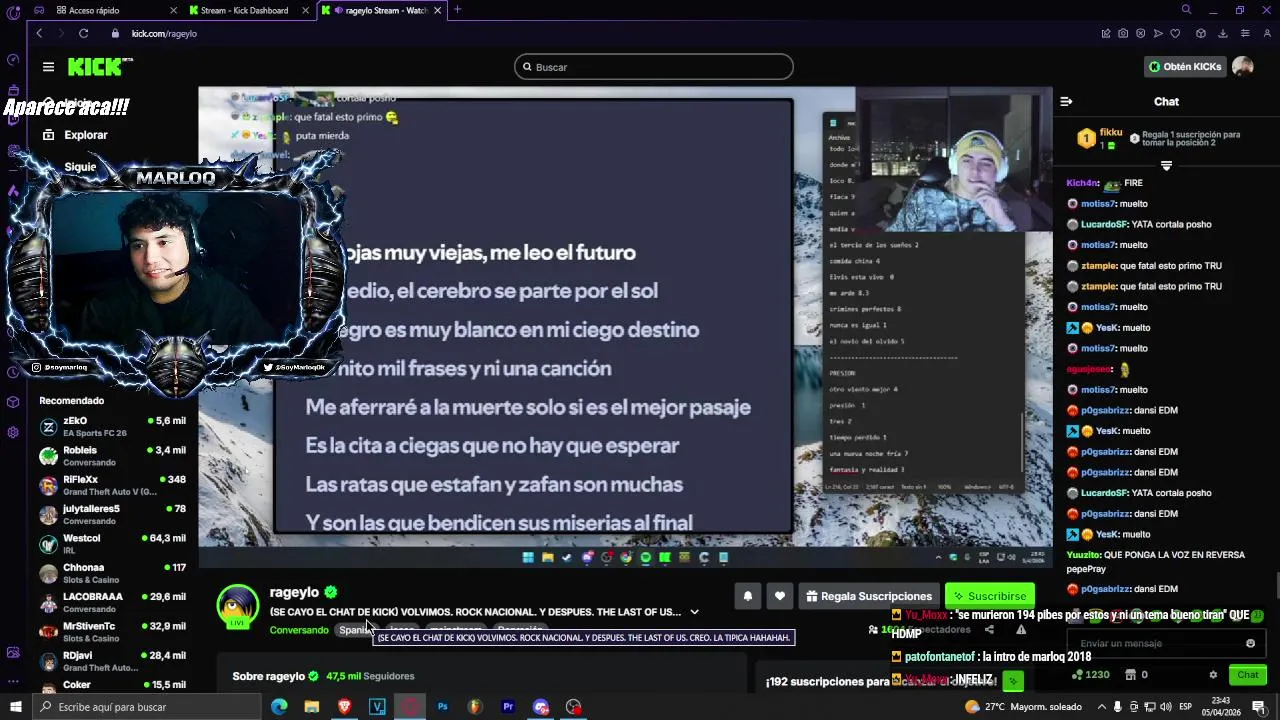The width and height of the screenshot is (1280, 720).
Task: Open browser tab search magnifier
Action: pos(1186,10)
